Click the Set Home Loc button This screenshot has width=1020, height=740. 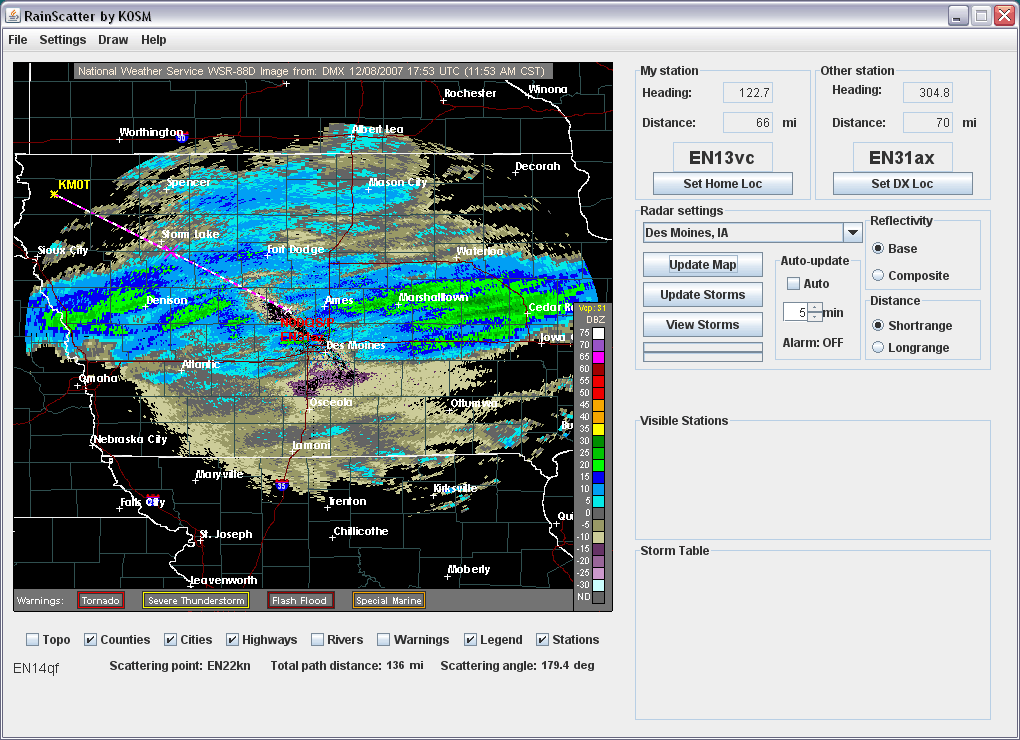point(722,184)
